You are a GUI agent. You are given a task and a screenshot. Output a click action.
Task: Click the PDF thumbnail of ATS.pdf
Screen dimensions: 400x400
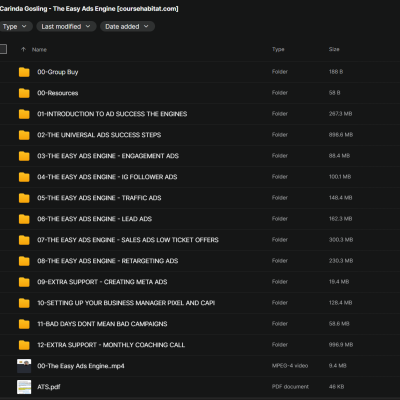click(x=24, y=387)
